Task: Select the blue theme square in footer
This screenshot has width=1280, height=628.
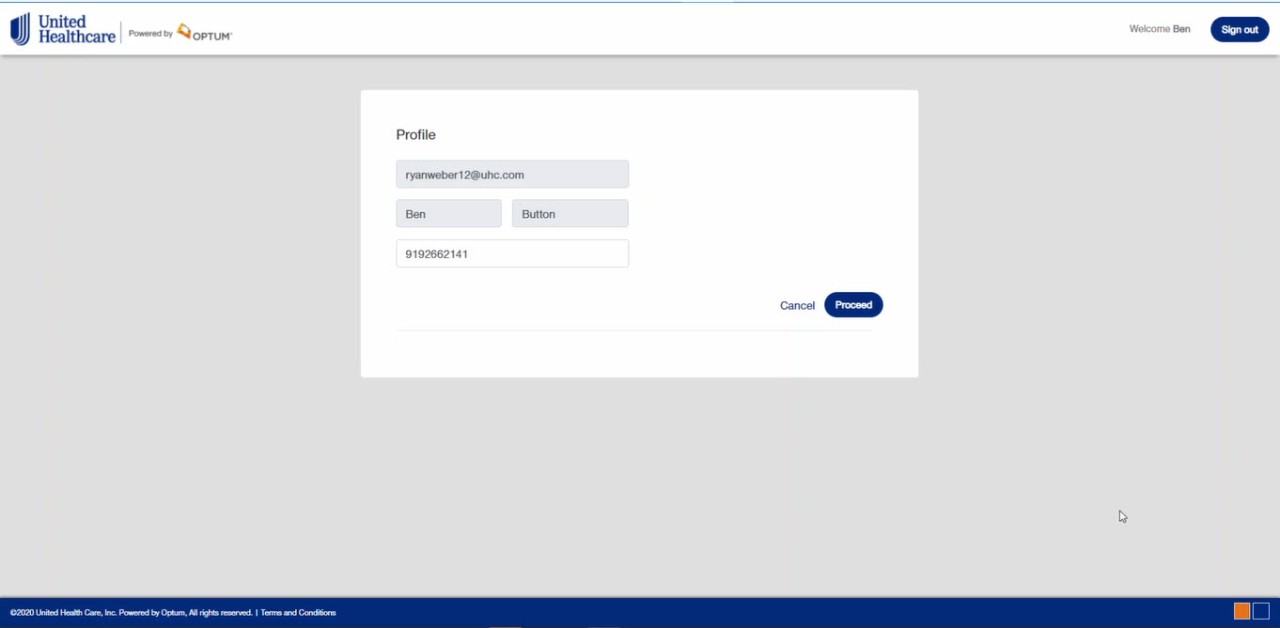Action: [x=1261, y=611]
